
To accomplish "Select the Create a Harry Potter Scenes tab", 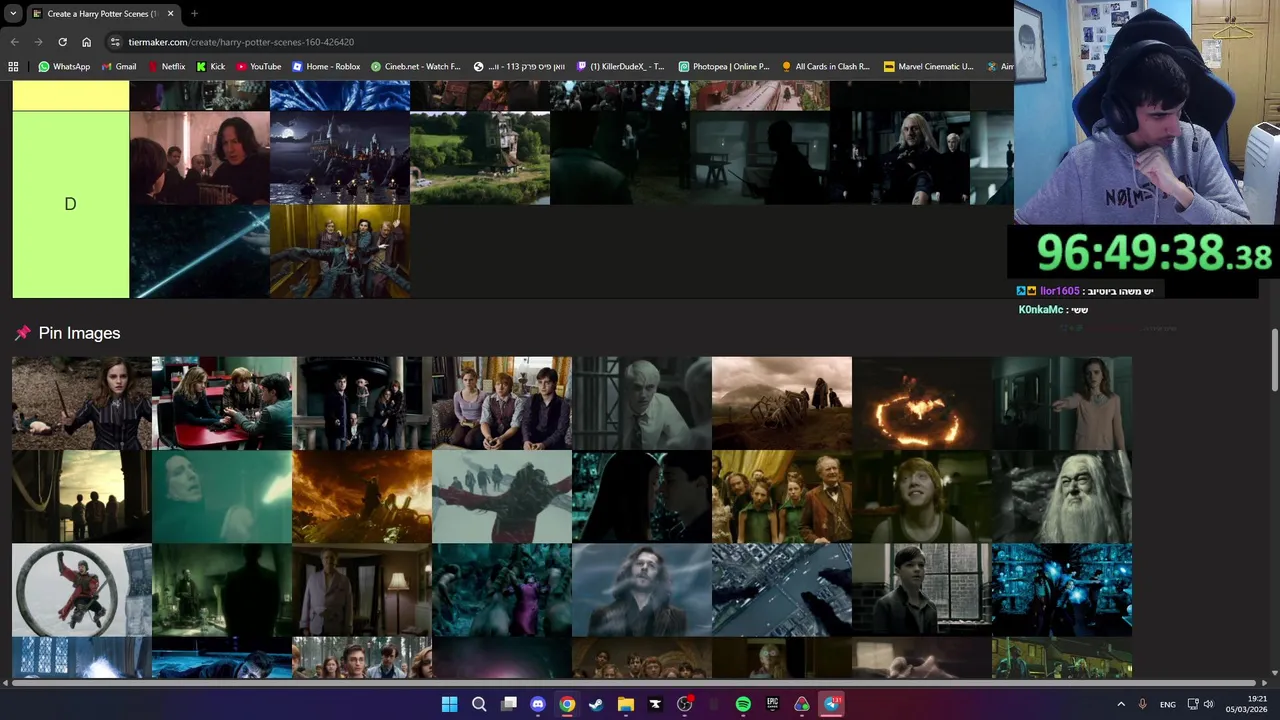I will click(x=102, y=14).
